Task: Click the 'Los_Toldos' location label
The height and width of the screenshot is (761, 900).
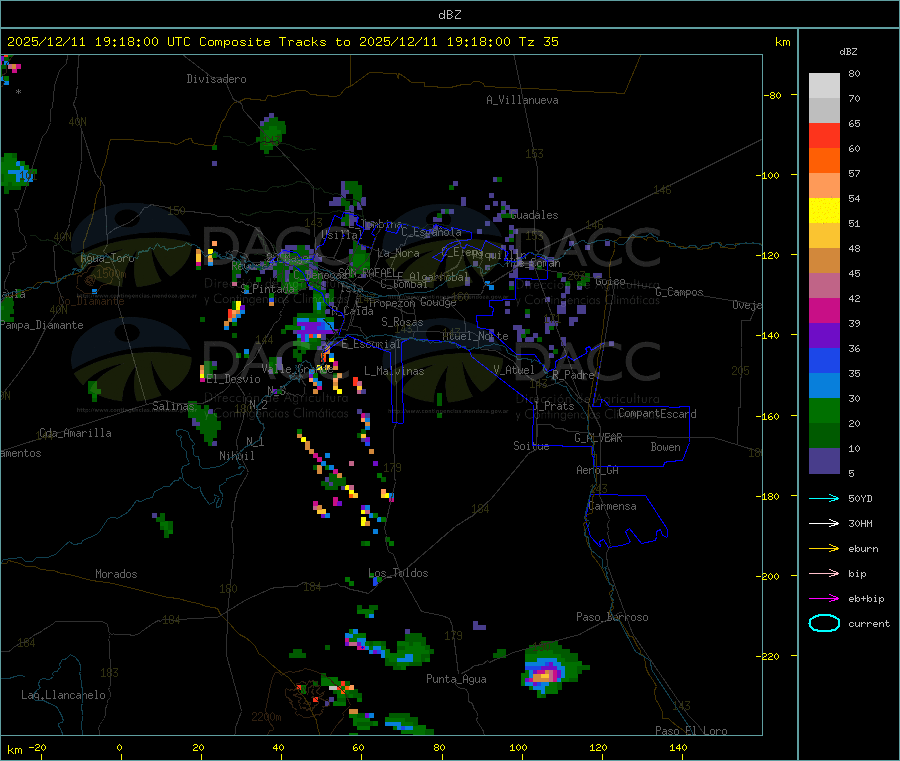Action: (398, 573)
